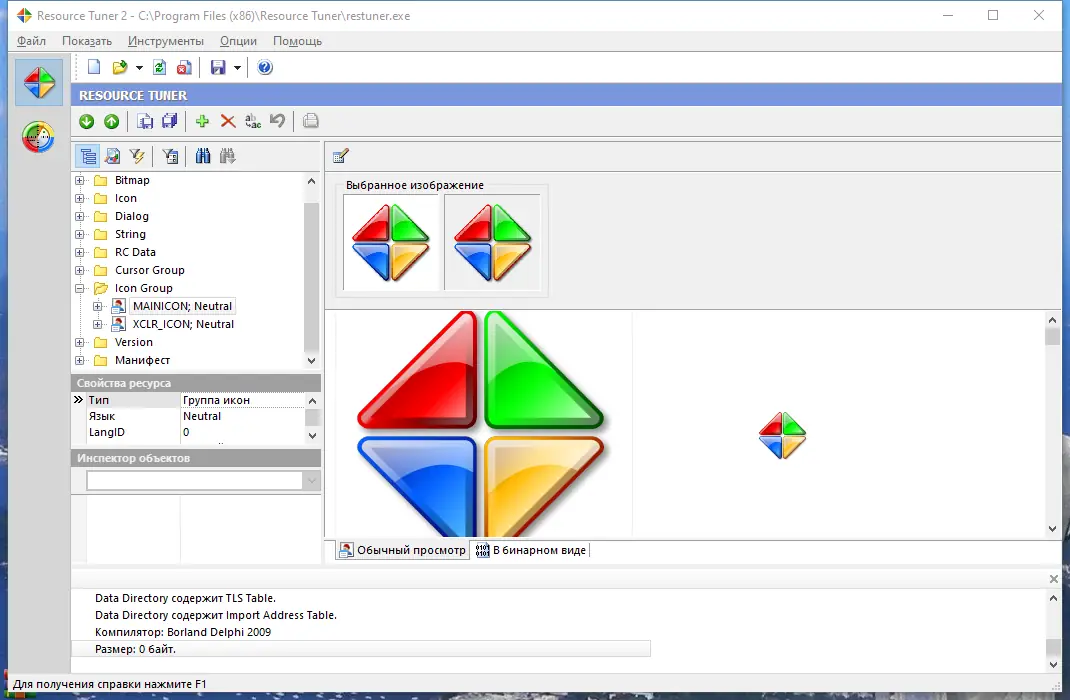Expand the RC Data folder
The height and width of the screenshot is (700, 1070).
click(80, 252)
